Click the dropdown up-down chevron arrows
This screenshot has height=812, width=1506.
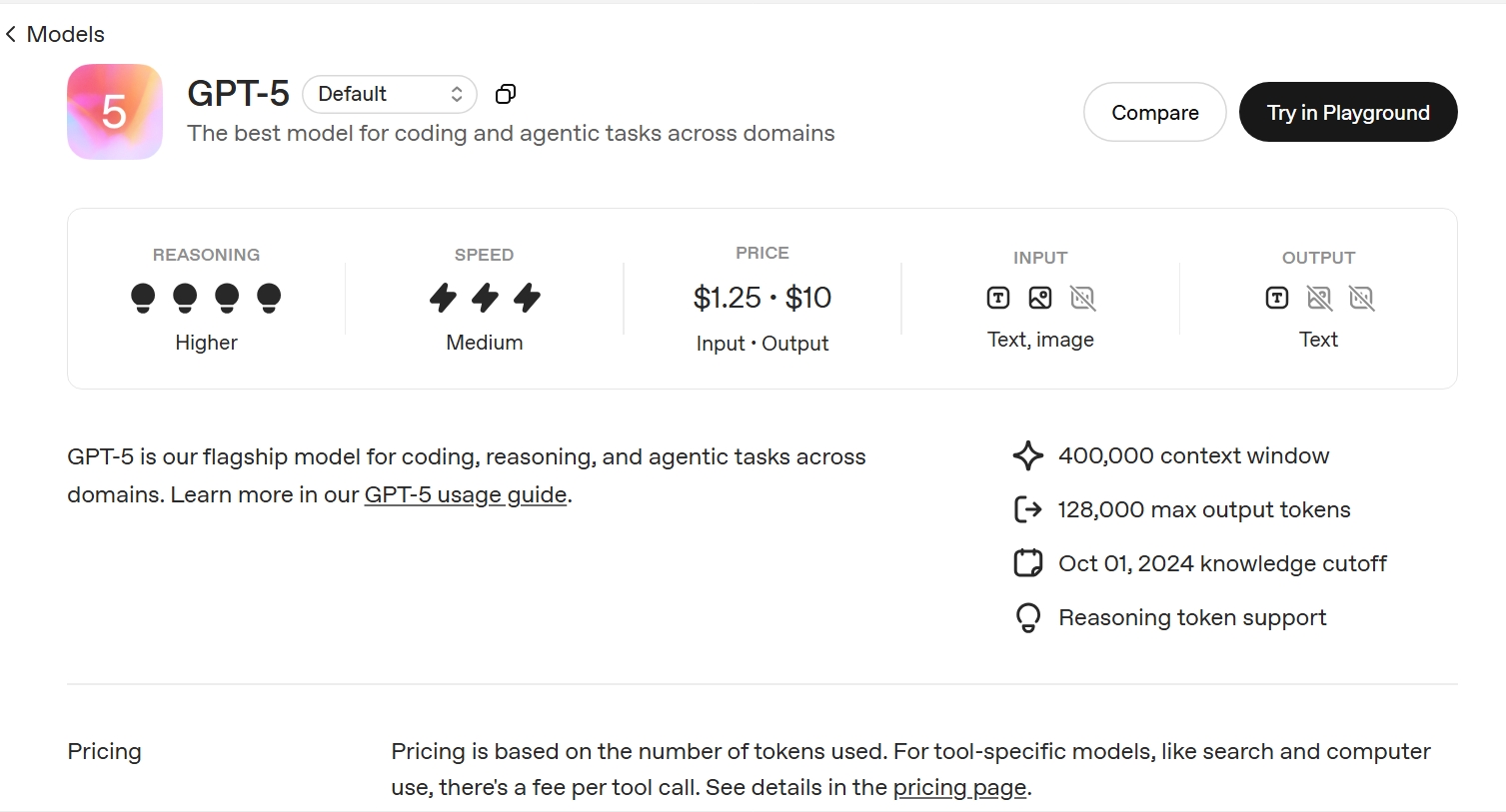[x=457, y=94]
